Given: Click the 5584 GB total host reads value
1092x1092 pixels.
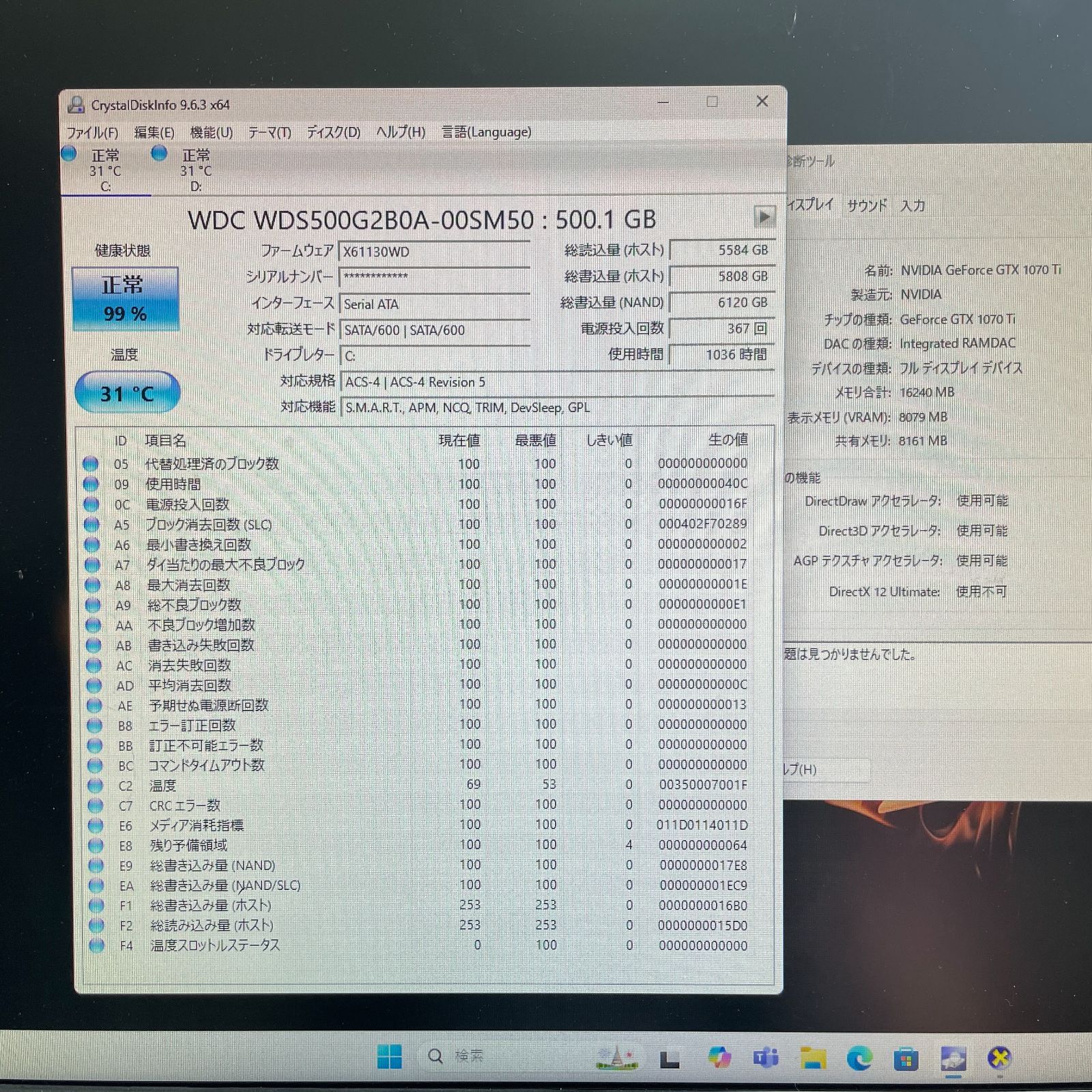Looking at the screenshot, I should coord(721,250).
